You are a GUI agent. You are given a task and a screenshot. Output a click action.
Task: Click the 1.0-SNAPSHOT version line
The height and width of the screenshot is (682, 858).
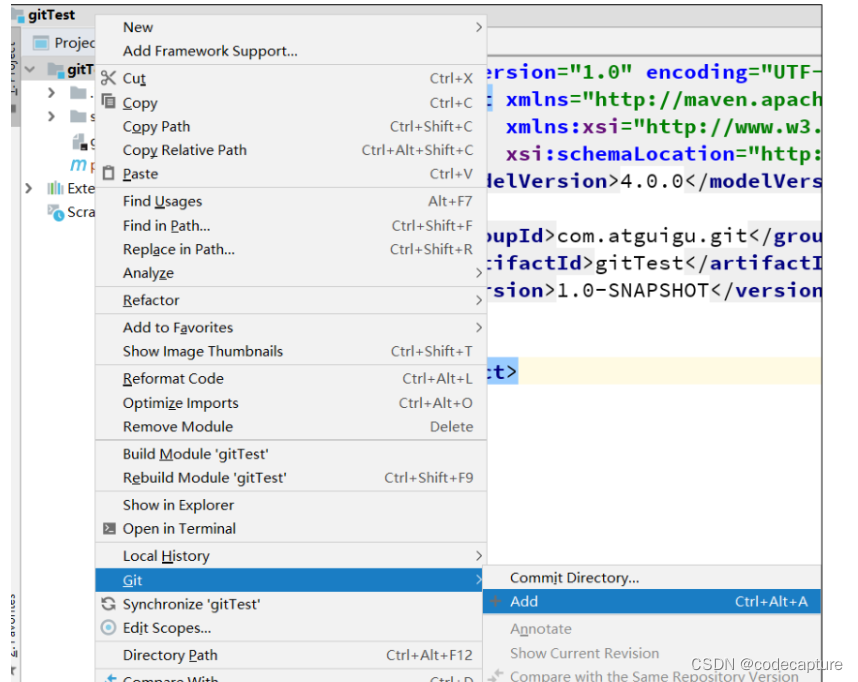(654, 290)
